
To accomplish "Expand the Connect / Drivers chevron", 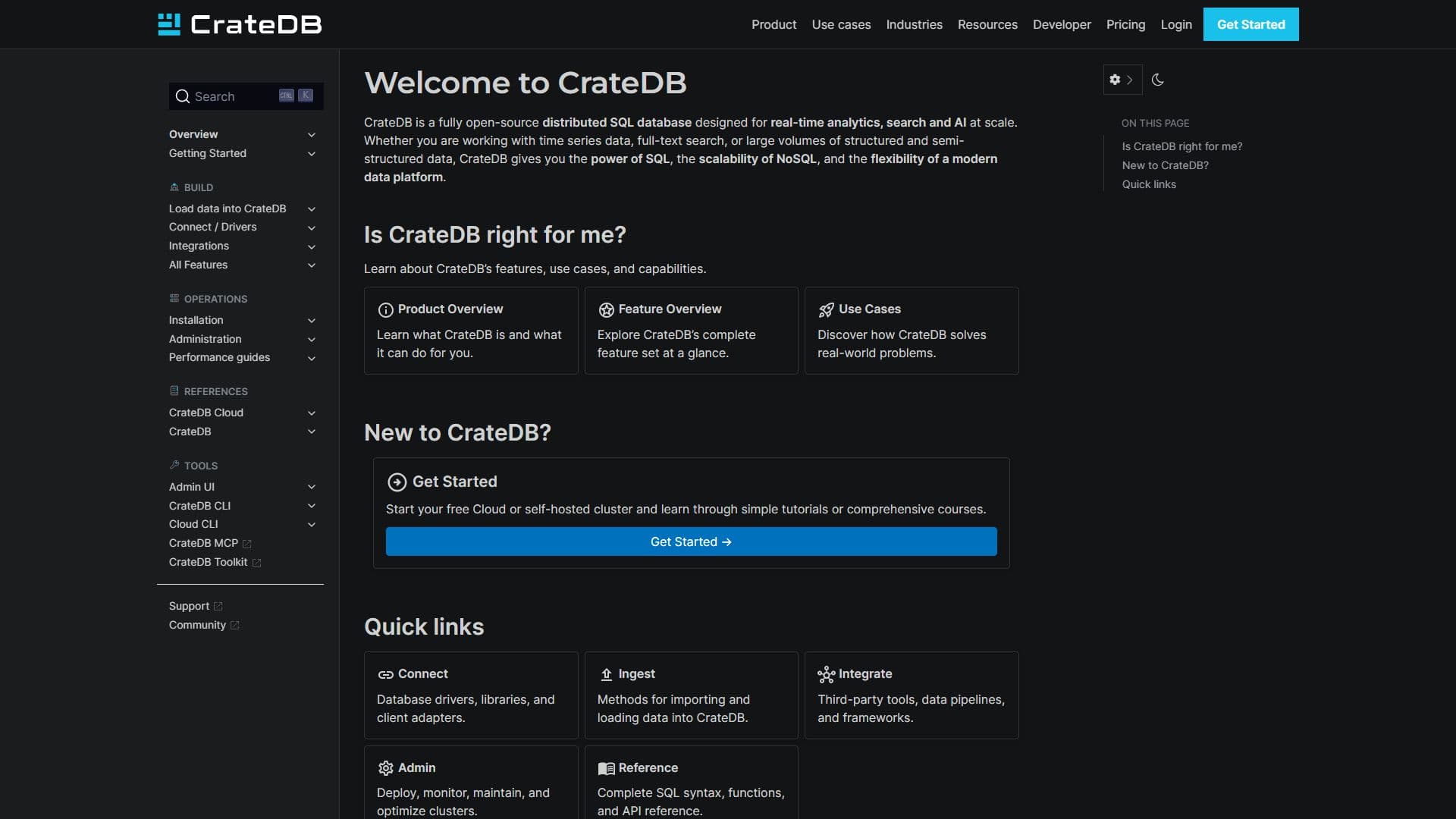I will tap(312, 227).
